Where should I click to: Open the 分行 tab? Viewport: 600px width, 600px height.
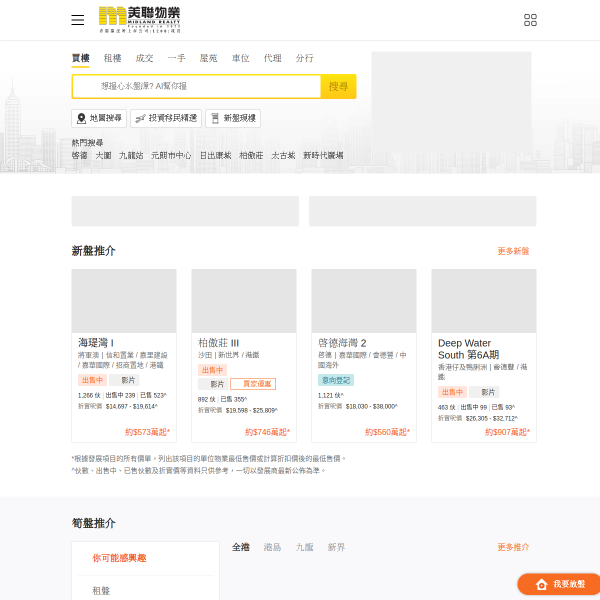(x=305, y=58)
